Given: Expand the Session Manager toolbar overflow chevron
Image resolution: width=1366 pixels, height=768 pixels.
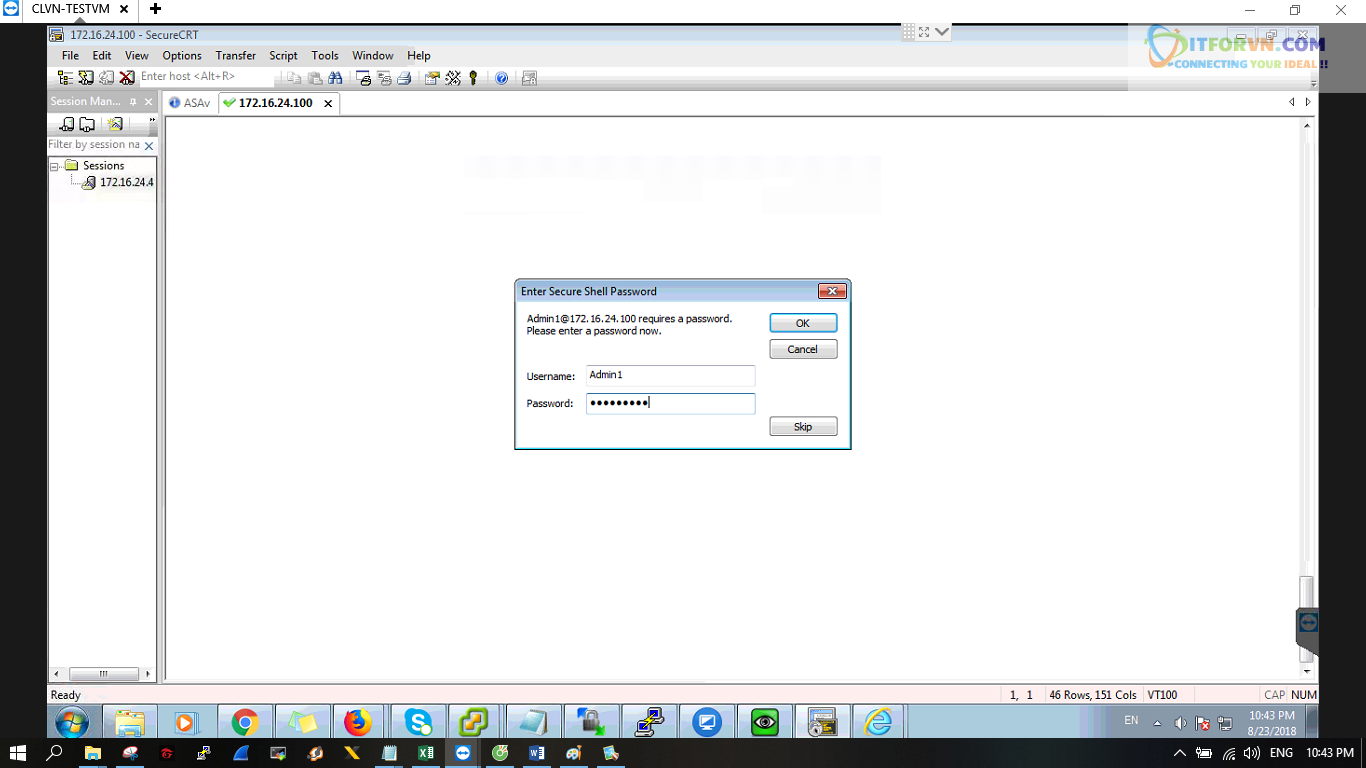Looking at the screenshot, I should pyautogui.click(x=152, y=121).
